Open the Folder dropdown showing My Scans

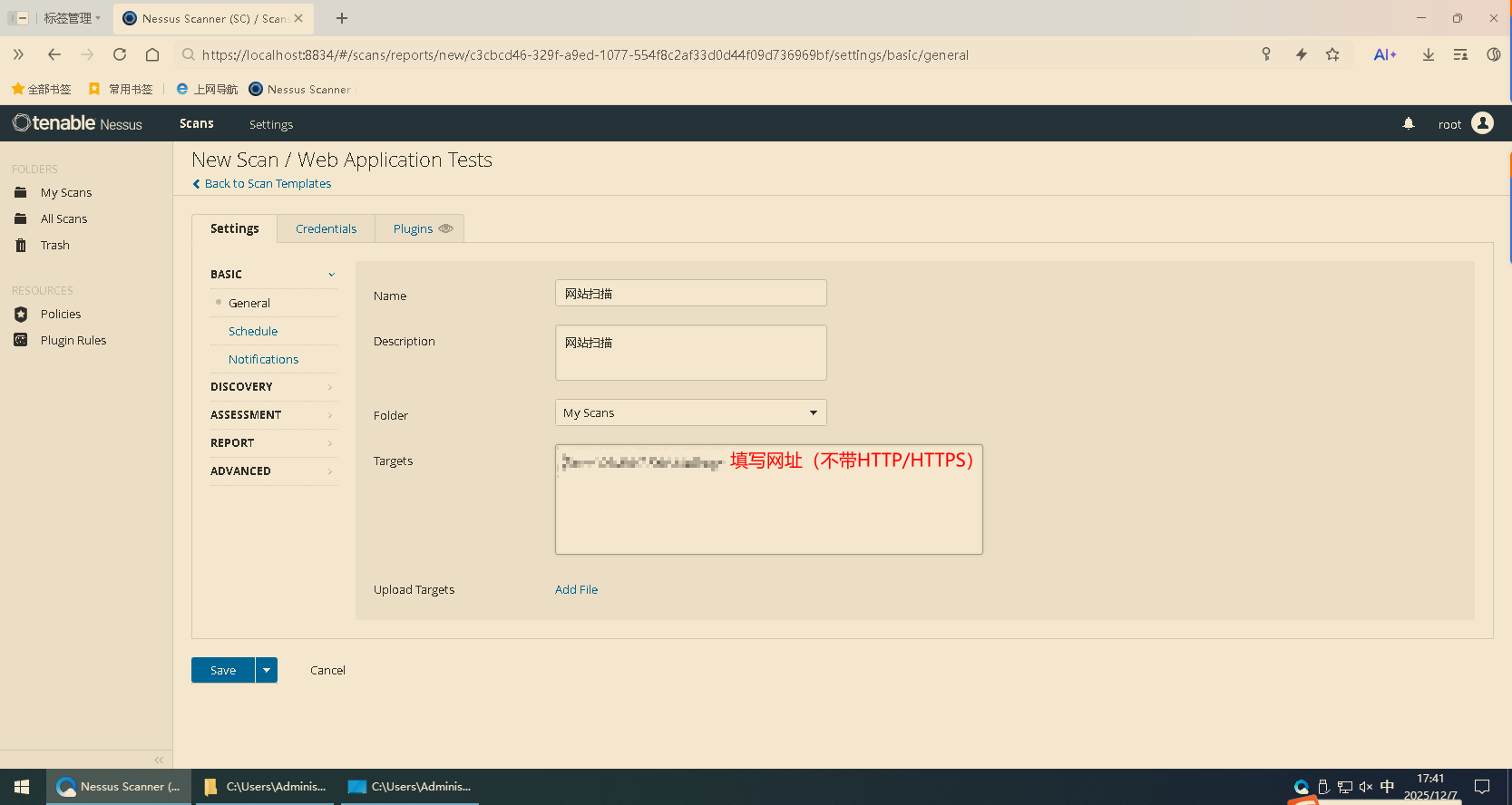690,413
